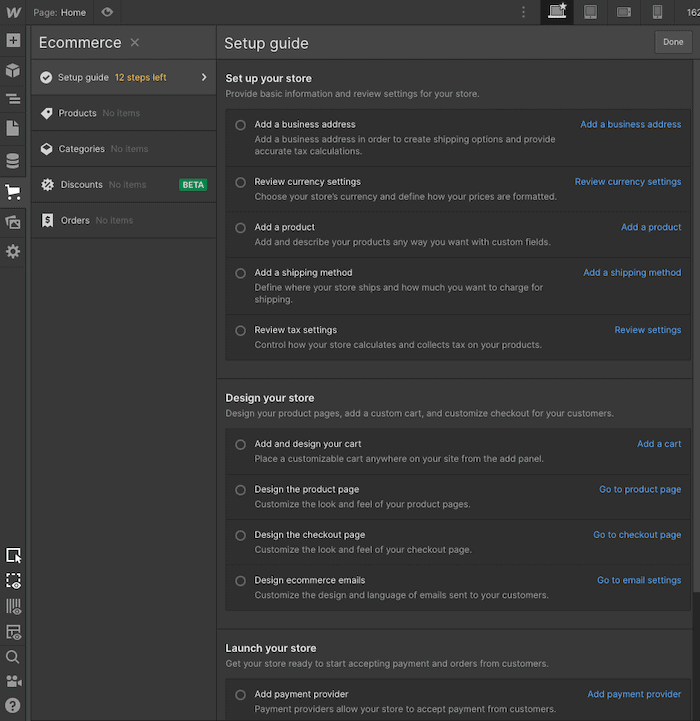Open the Discounts section

pos(124,184)
